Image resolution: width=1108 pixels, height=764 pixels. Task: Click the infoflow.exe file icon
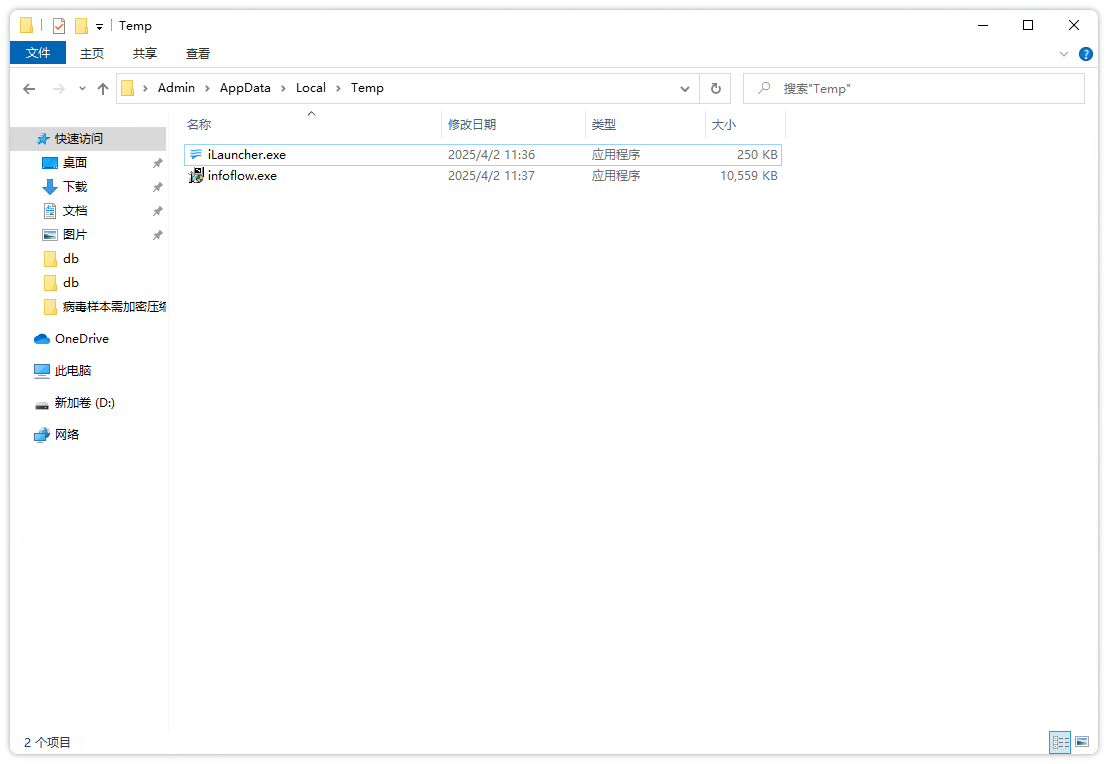coord(196,176)
